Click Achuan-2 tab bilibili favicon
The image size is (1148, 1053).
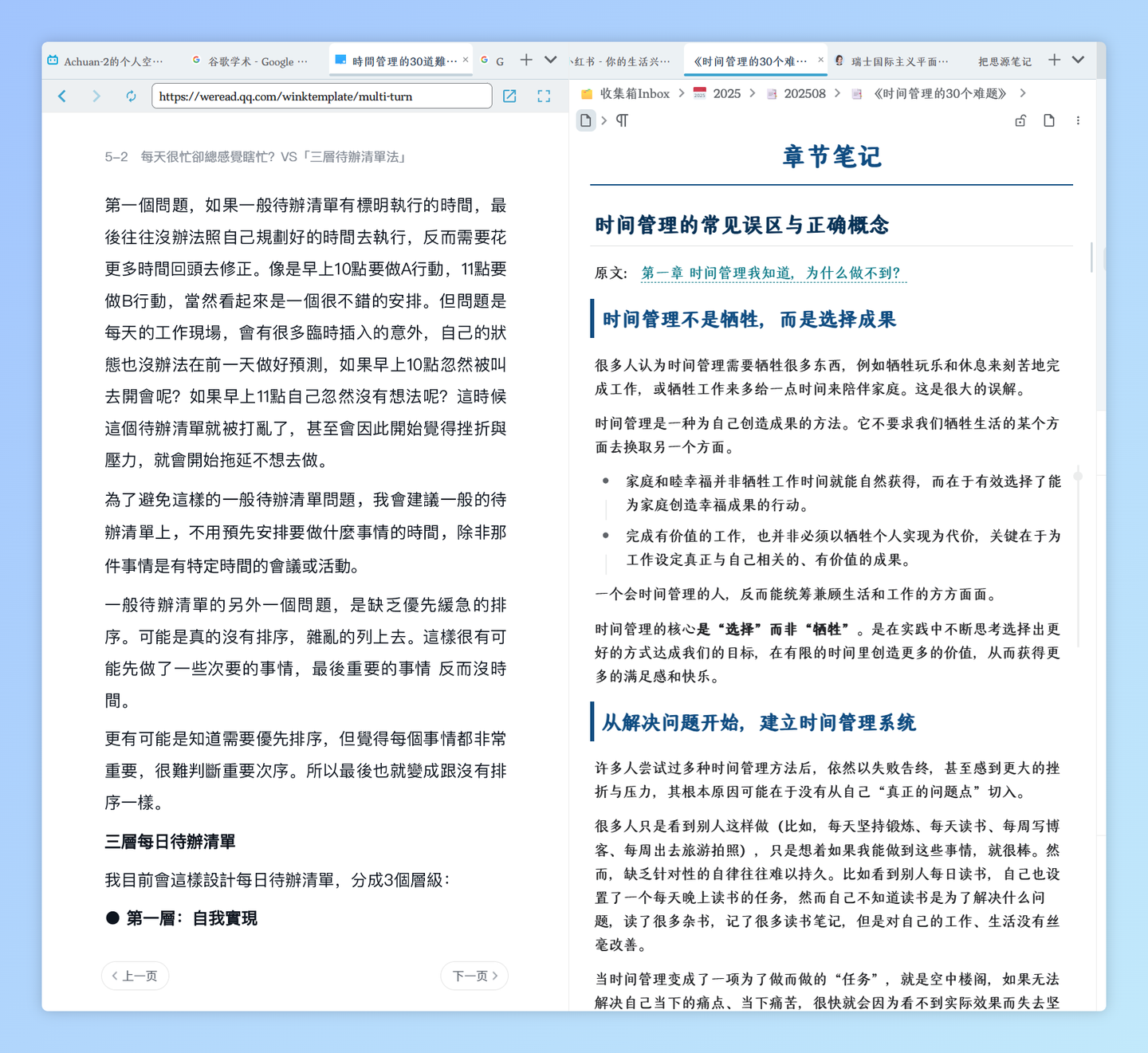point(53,61)
